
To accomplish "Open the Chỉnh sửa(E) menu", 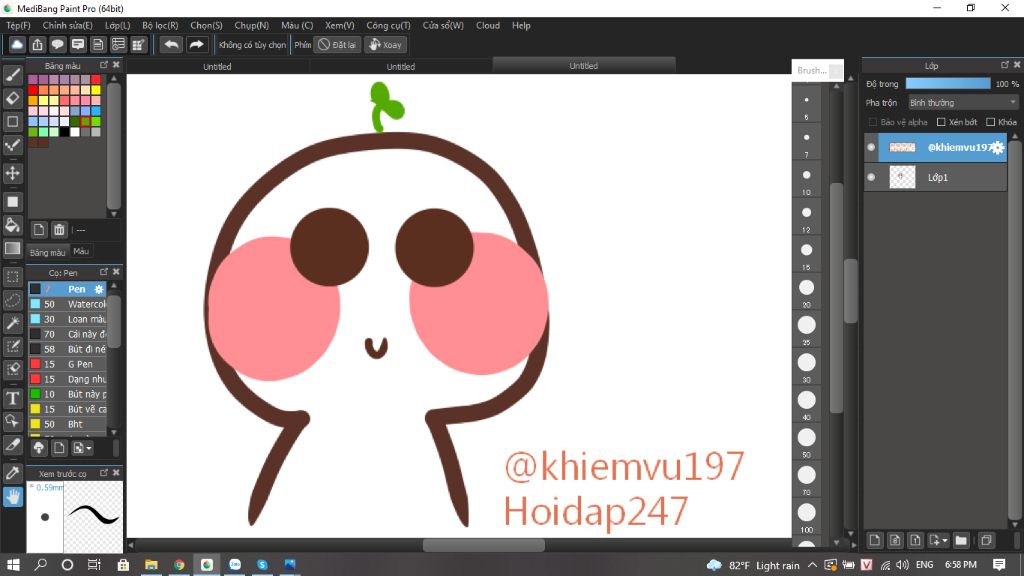I will click(67, 25).
